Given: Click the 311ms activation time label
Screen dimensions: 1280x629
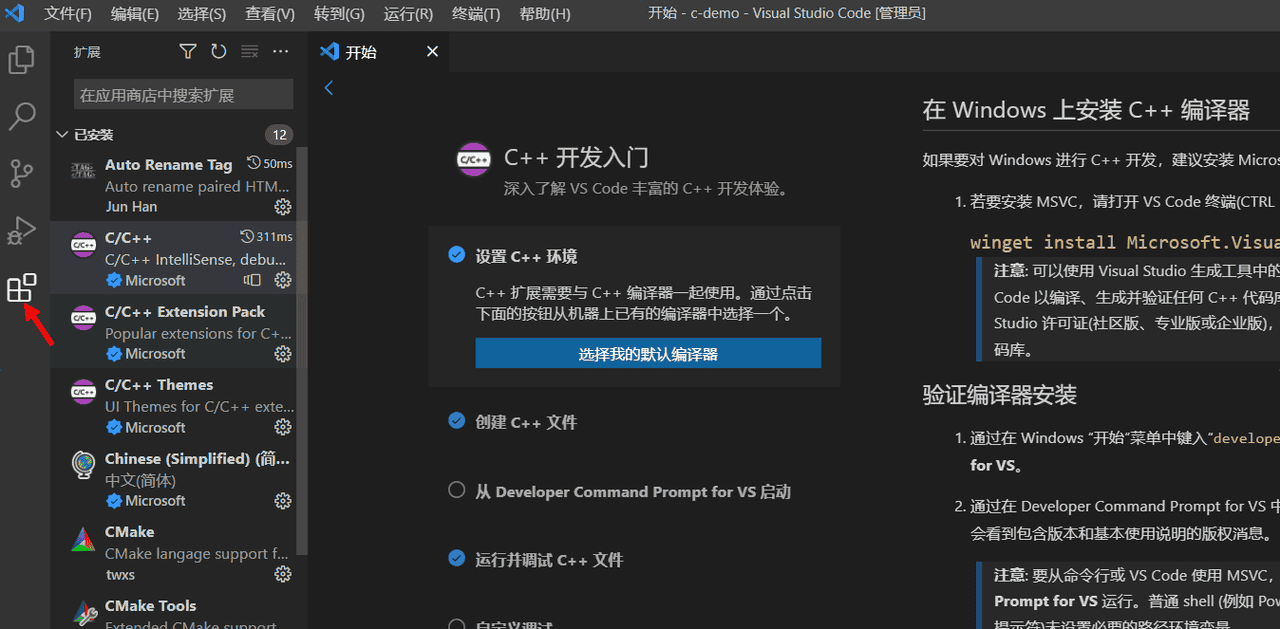Looking at the screenshot, I should pyautogui.click(x=267, y=237).
